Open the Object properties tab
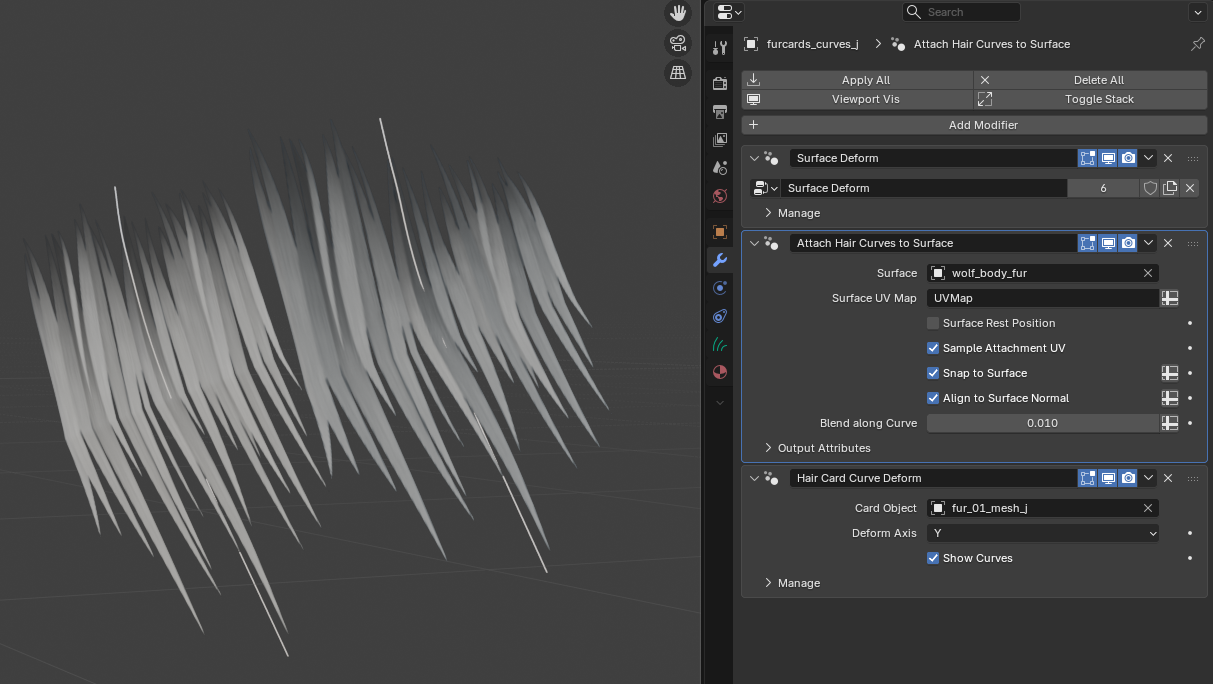Screen dimensions: 1213x684 pos(719,232)
